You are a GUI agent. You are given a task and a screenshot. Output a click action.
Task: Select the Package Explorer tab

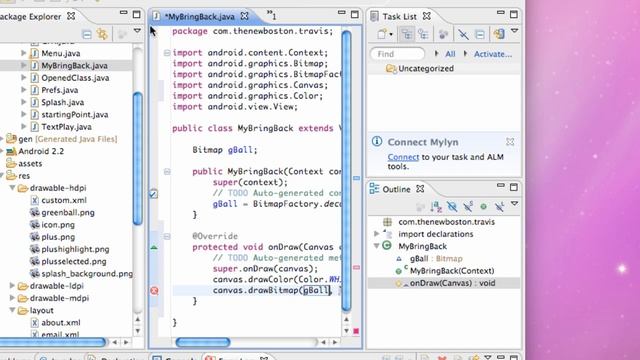tap(31, 16)
